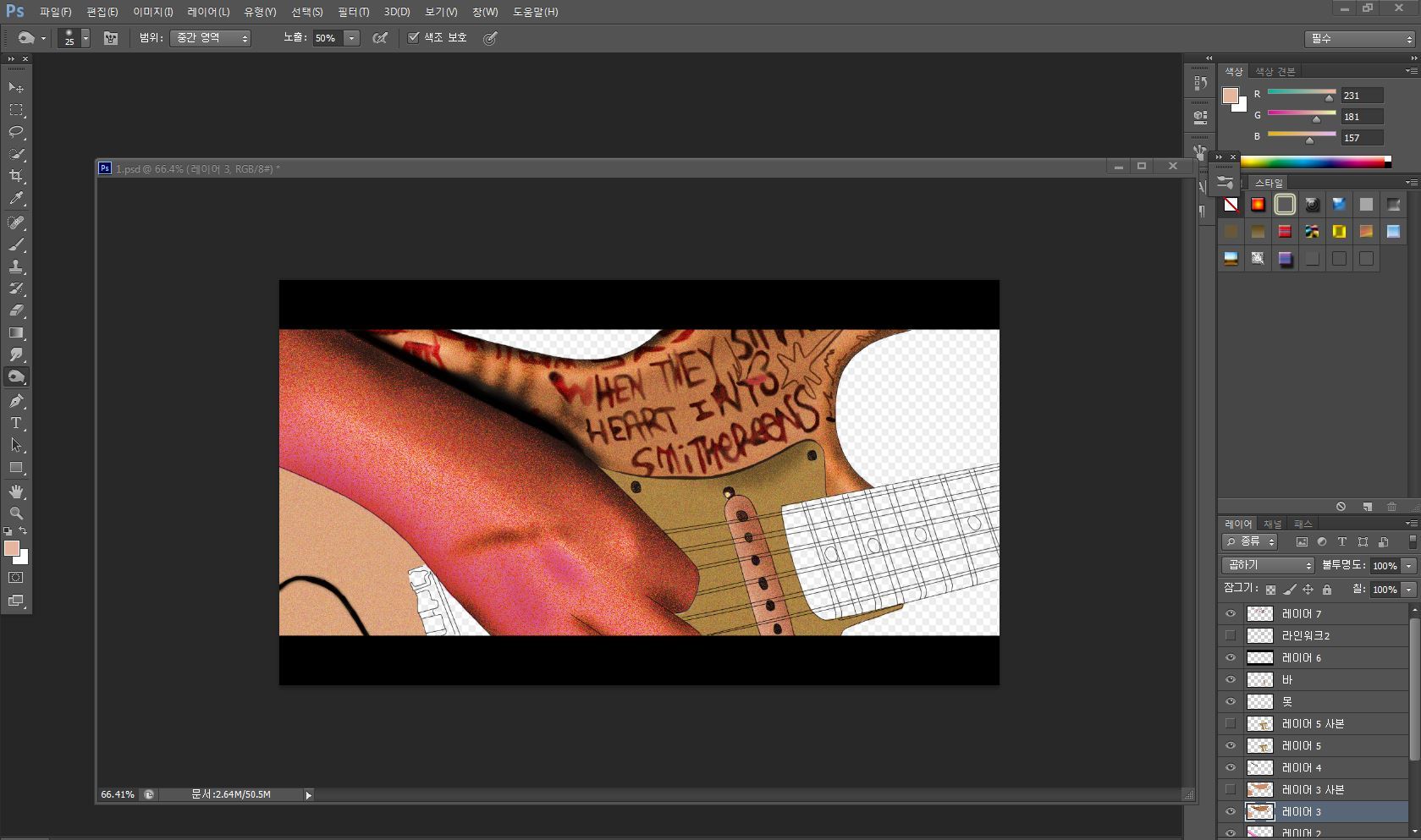This screenshot has height=840, width=1421.
Task: Open the Layers panel options menu
Action: pyautogui.click(x=1411, y=524)
